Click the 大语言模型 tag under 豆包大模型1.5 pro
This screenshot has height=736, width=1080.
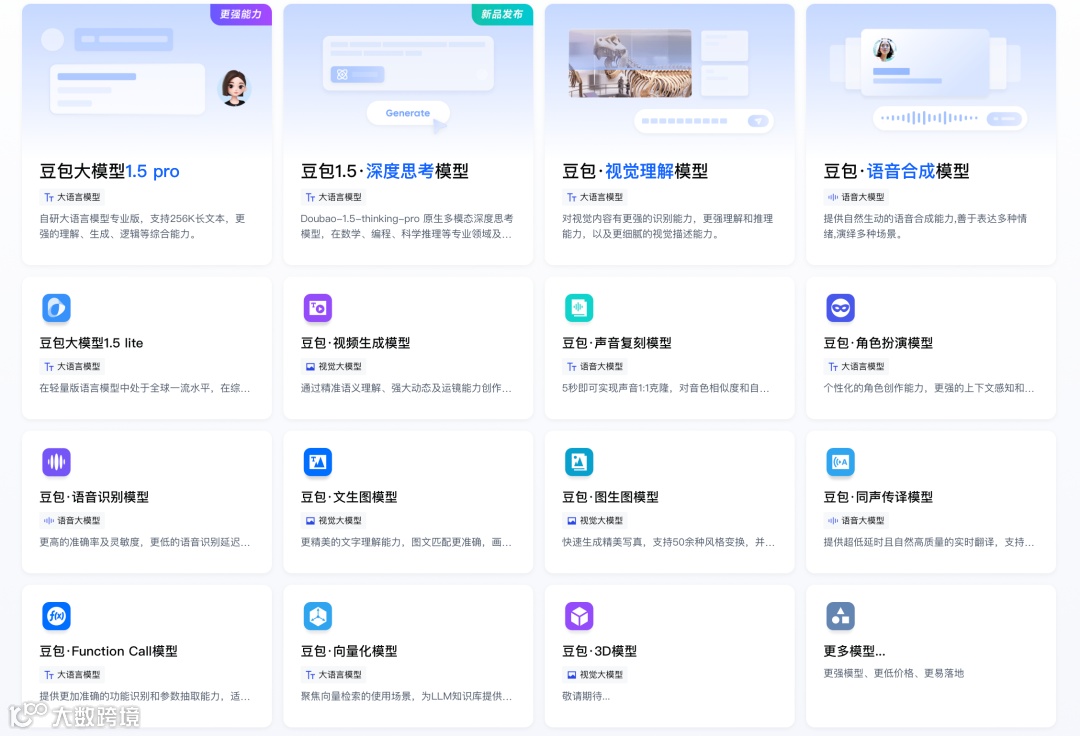point(72,197)
